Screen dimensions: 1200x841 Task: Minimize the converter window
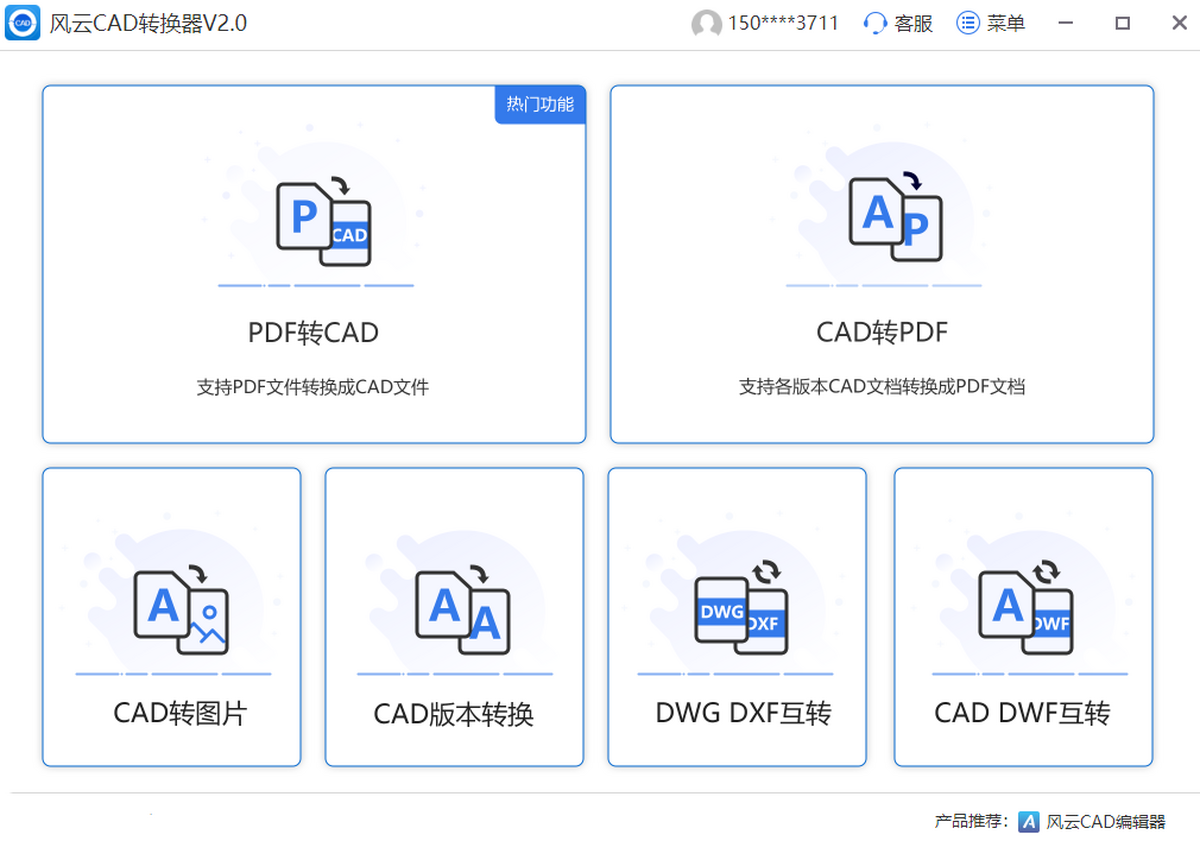[1065, 23]
